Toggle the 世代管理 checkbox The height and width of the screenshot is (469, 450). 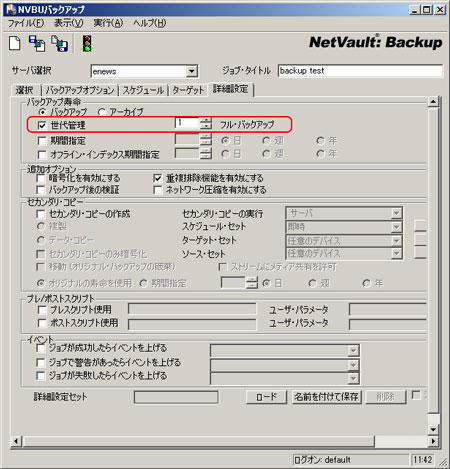click(42, 125)
